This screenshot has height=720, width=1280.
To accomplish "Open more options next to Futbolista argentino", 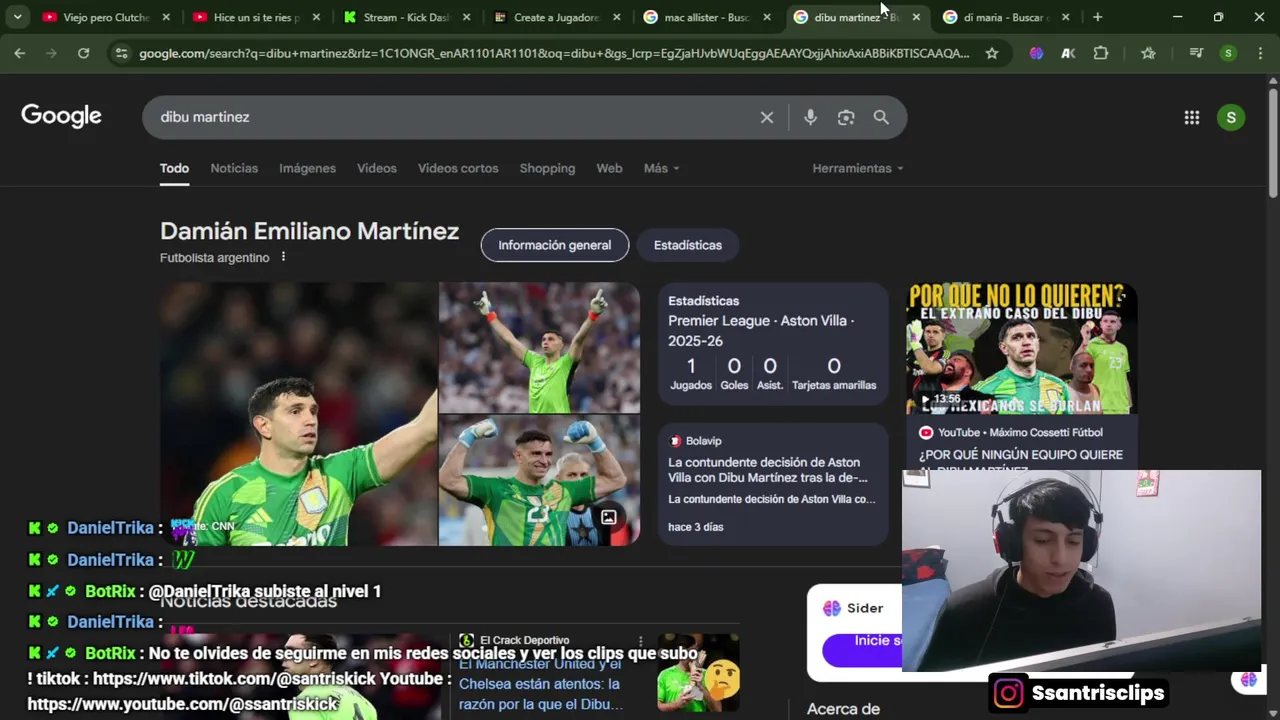I will (x=283, y=257).
